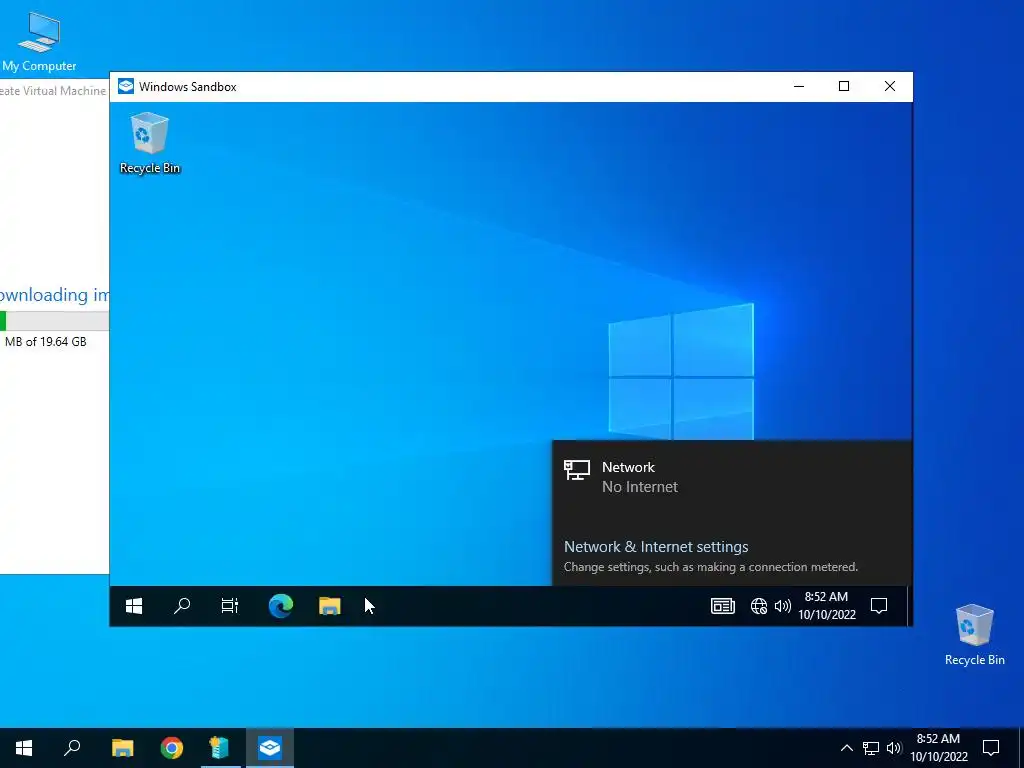Maximize the Windows Sandbox window

point(844,86)
